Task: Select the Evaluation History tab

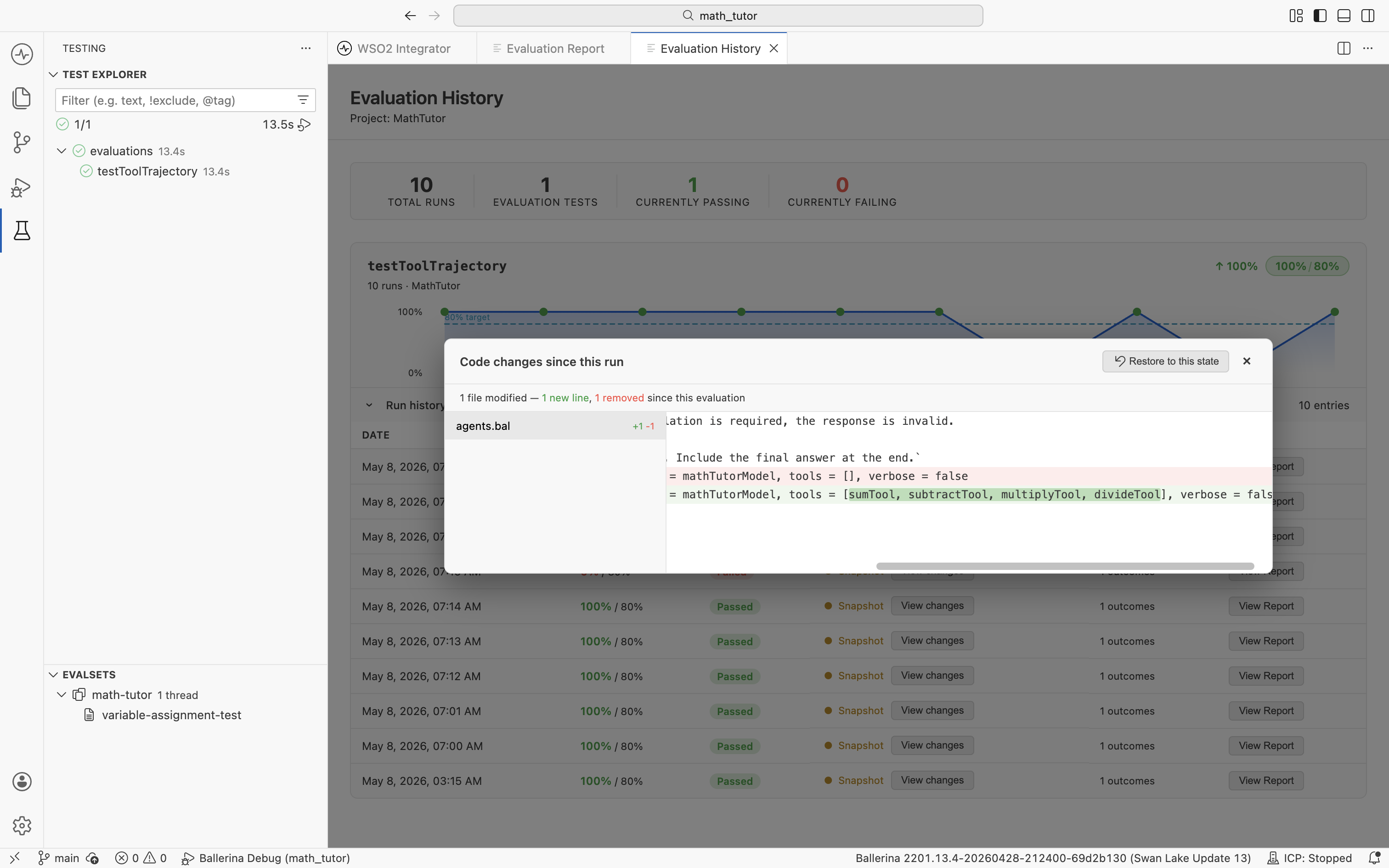Action: click(709, 48)
